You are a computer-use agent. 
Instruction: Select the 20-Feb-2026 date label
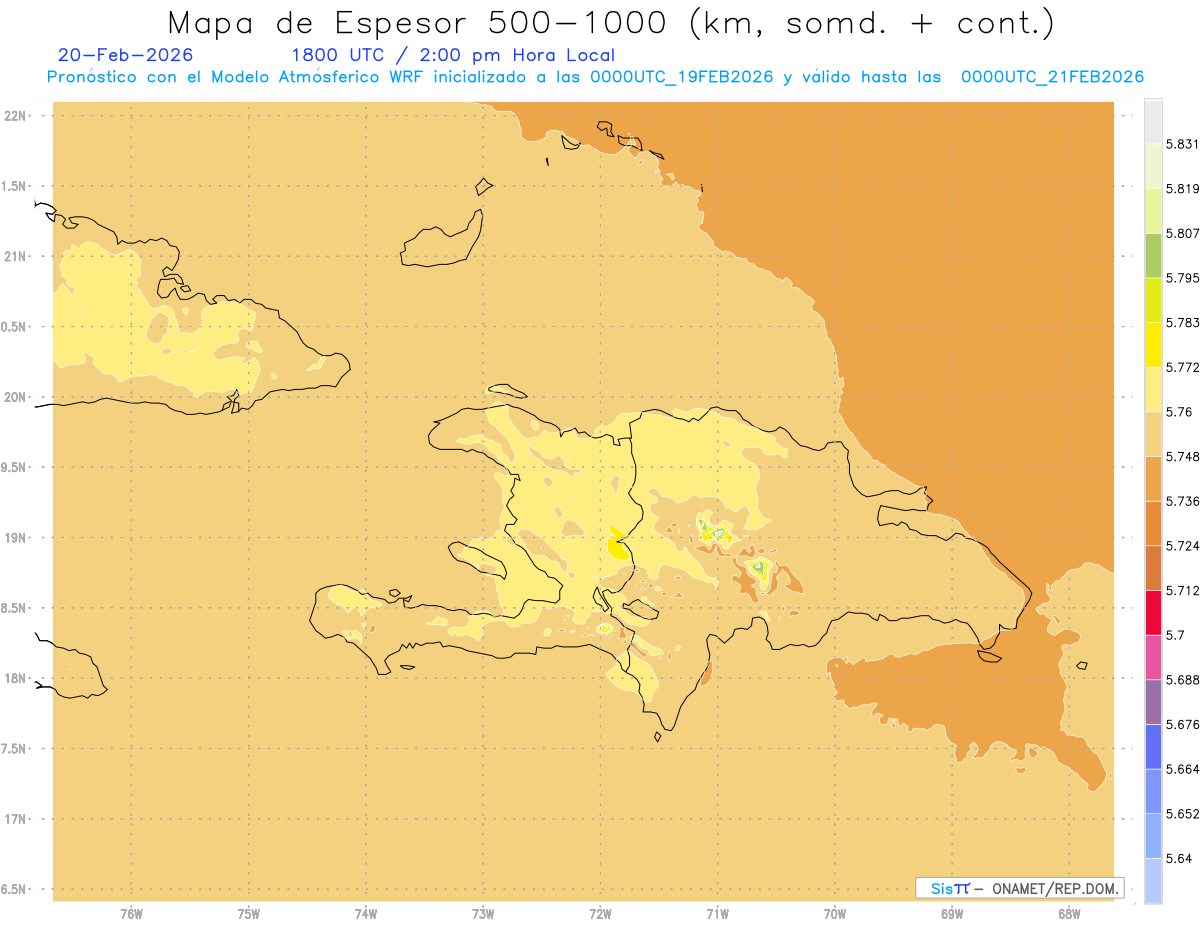coord(126,55)
